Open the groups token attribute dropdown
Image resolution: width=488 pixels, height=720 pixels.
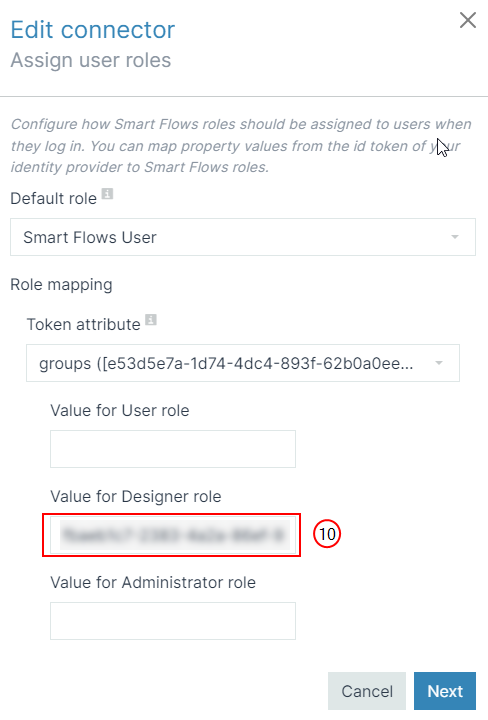(x=243, y=363)
